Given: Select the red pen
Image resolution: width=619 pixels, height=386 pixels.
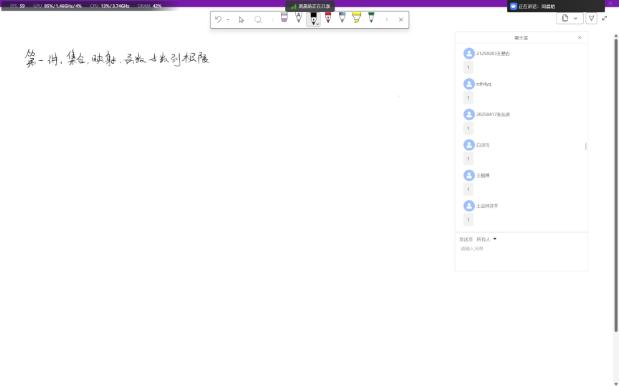Looking at the screenshot, I should point(328,18).
